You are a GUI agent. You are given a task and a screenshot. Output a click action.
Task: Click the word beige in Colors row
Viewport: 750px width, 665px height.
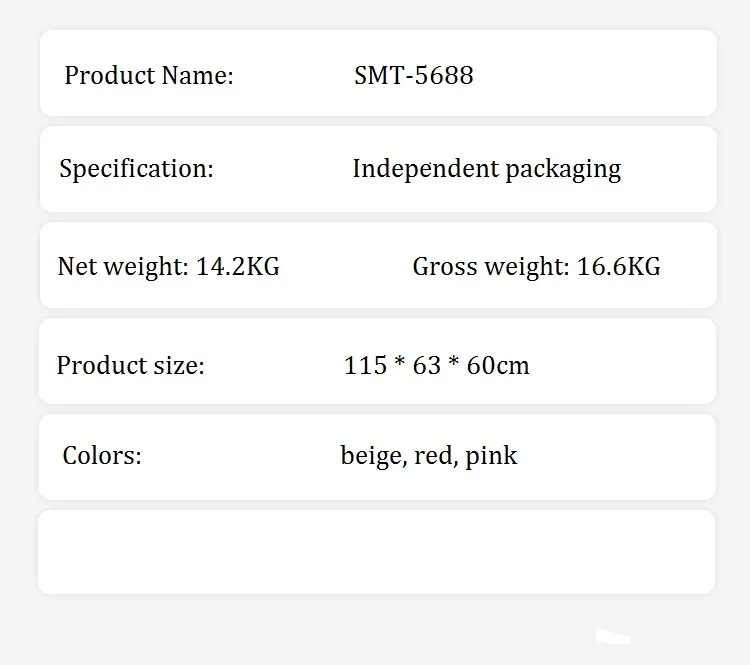tap(374, 456)
